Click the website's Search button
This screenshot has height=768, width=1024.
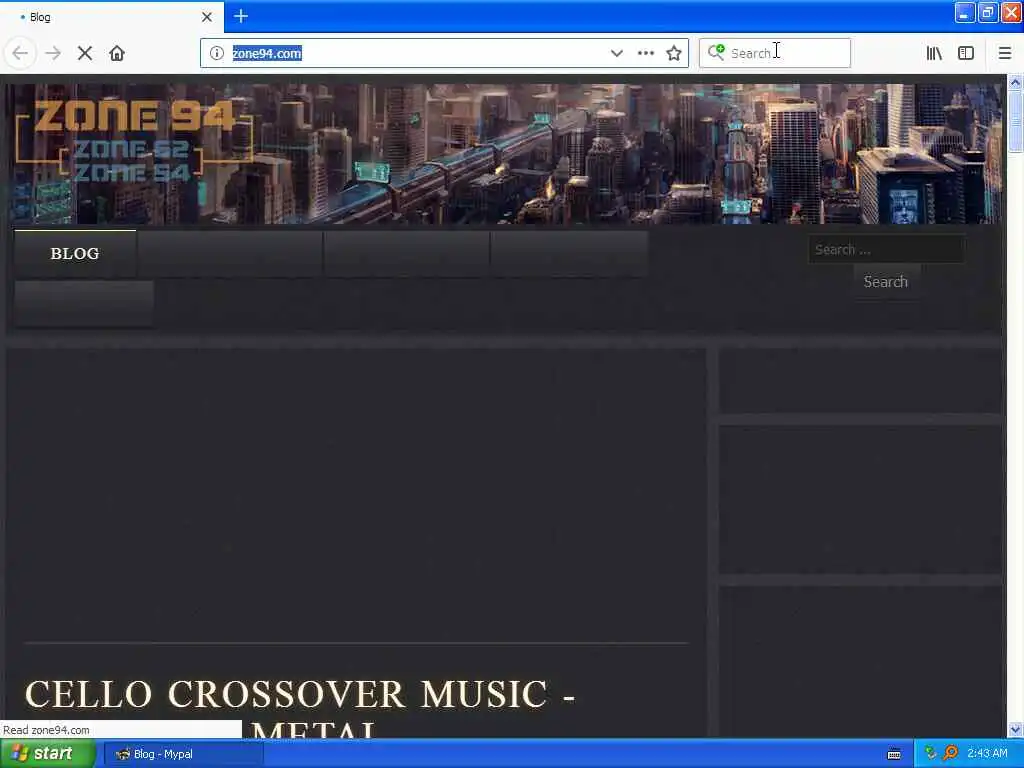point(886,281)
